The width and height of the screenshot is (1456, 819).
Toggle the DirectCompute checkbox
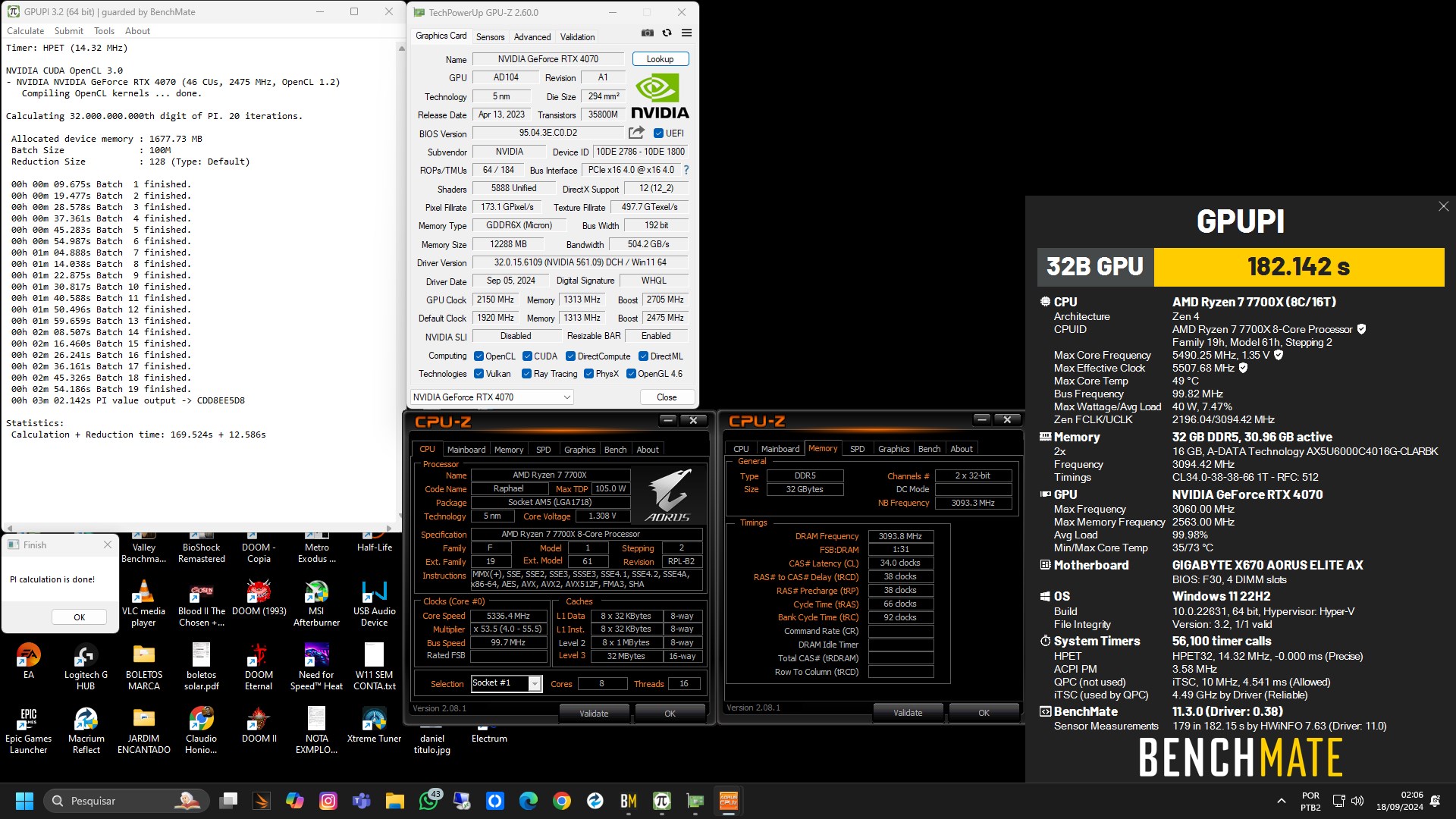click(x=570, y=356)
